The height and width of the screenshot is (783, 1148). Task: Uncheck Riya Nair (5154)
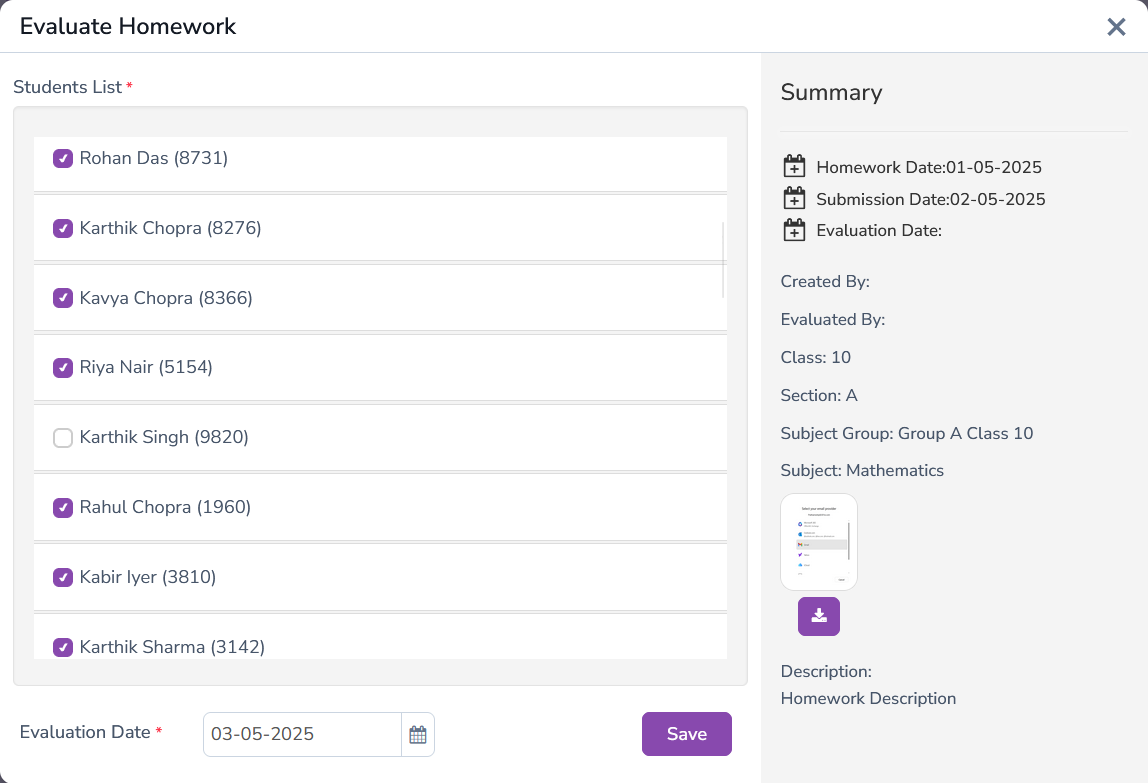63,367
